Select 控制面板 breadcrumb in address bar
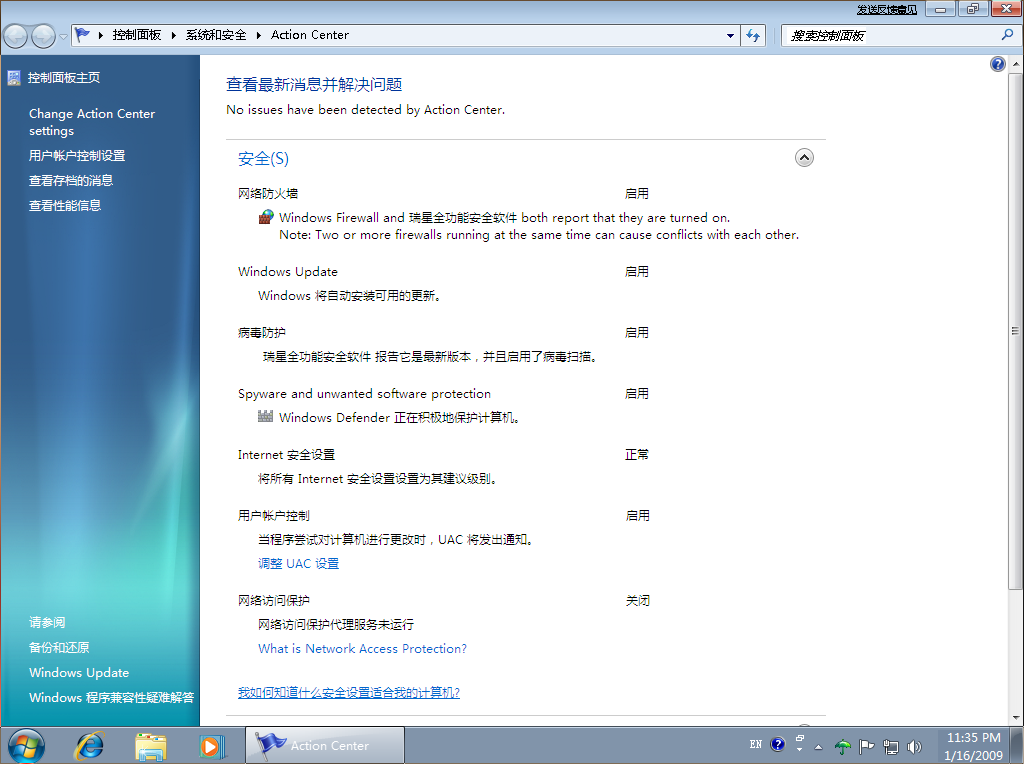The height and width of the screenshot is (764, 1024). pyautogui.click(x=136, y=35)
